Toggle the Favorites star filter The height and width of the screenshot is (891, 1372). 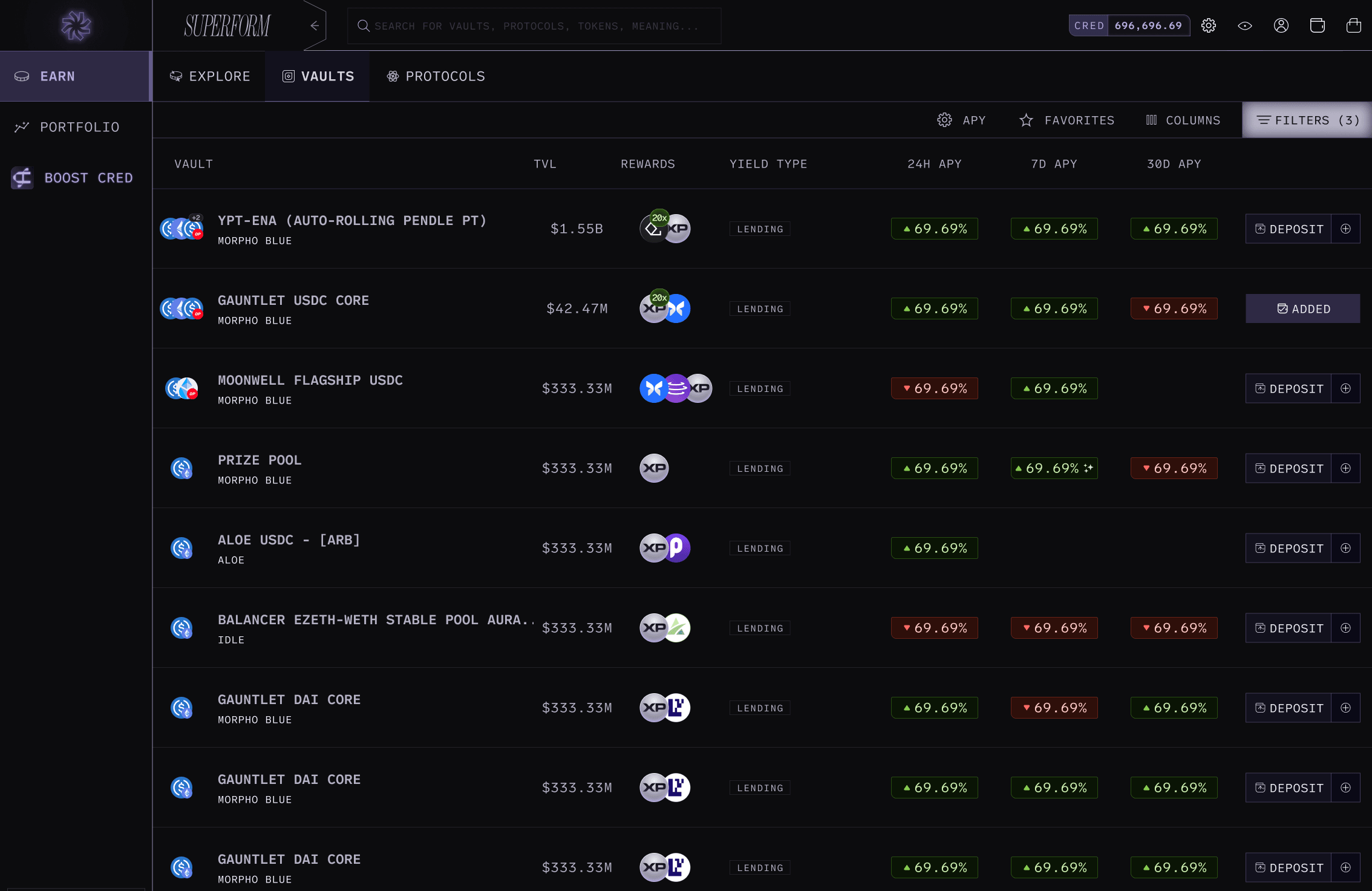tap(1067, 120)
